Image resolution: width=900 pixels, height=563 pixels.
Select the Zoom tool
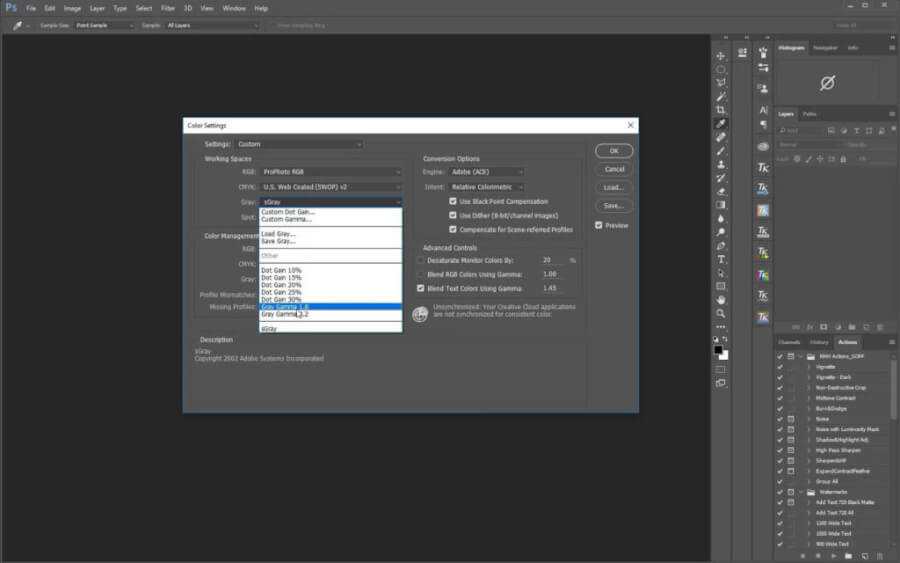pos(720,314)
